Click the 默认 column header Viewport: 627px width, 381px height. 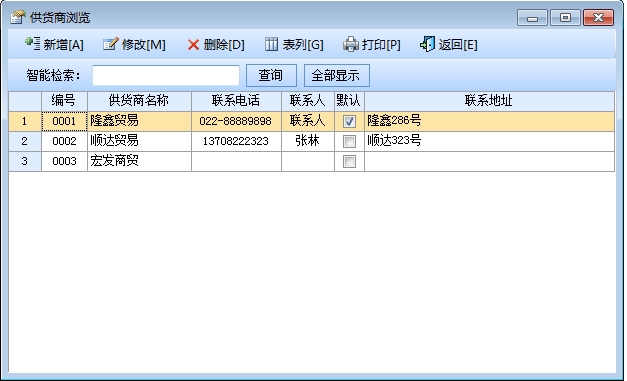coord(349,101)
